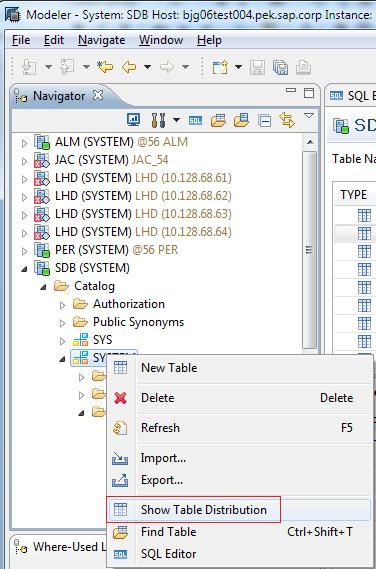Click the tools icon in Navigator toolbar
Screen dimensions: 376x569
tap(158, 120)
